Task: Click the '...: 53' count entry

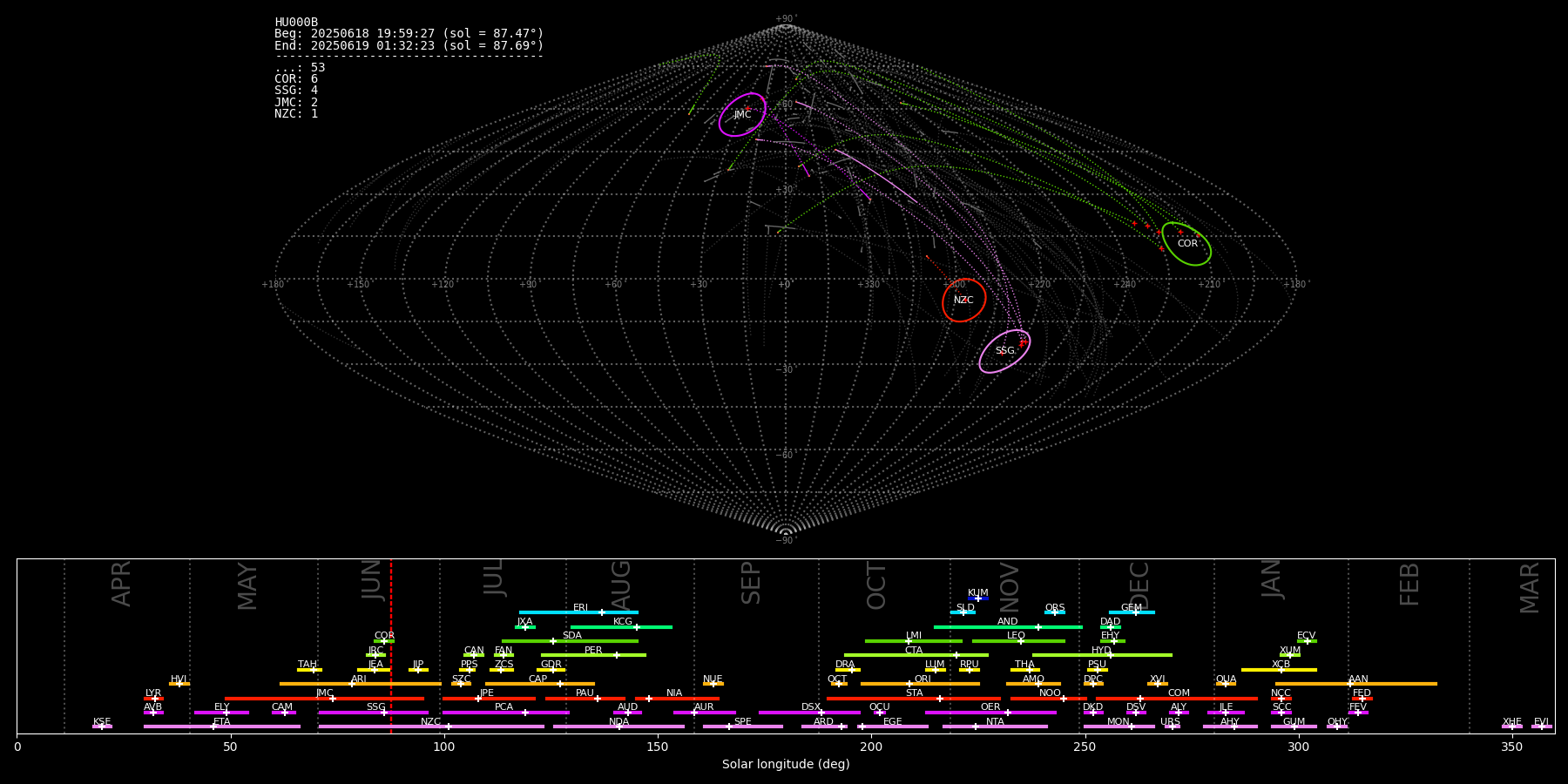Action: 300,68
